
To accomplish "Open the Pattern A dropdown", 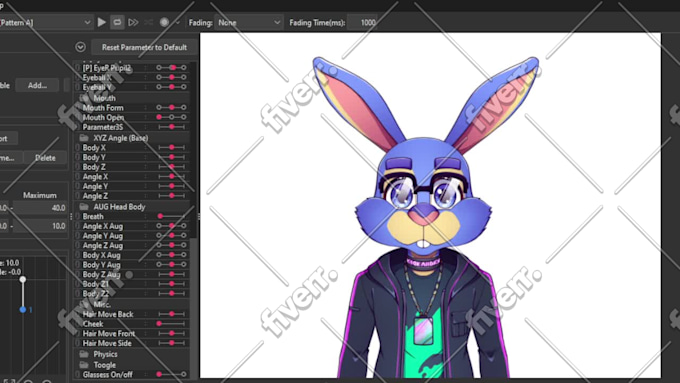I will (x=46, y=22).
